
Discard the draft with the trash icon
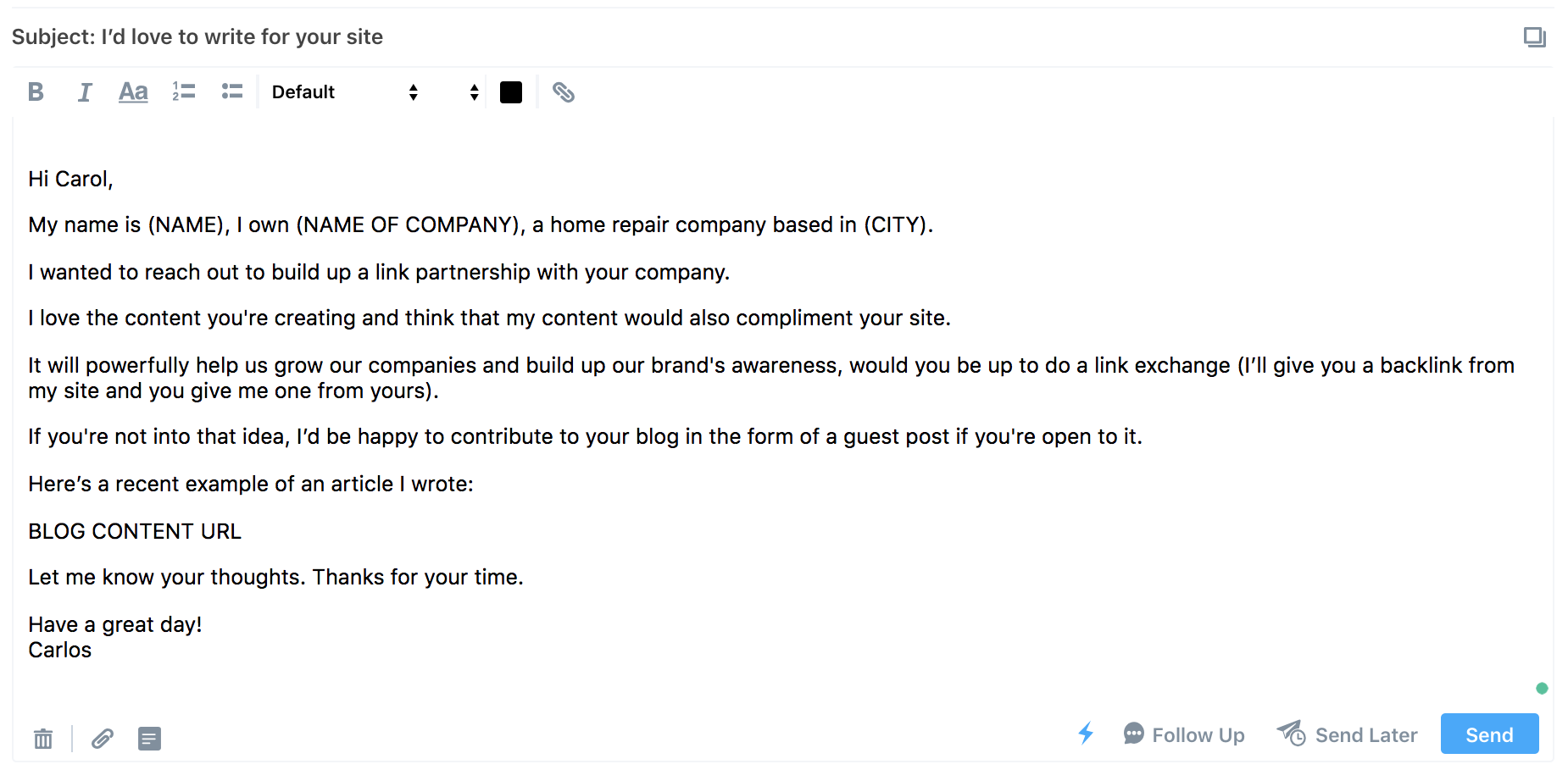click(x=43, y=739)
